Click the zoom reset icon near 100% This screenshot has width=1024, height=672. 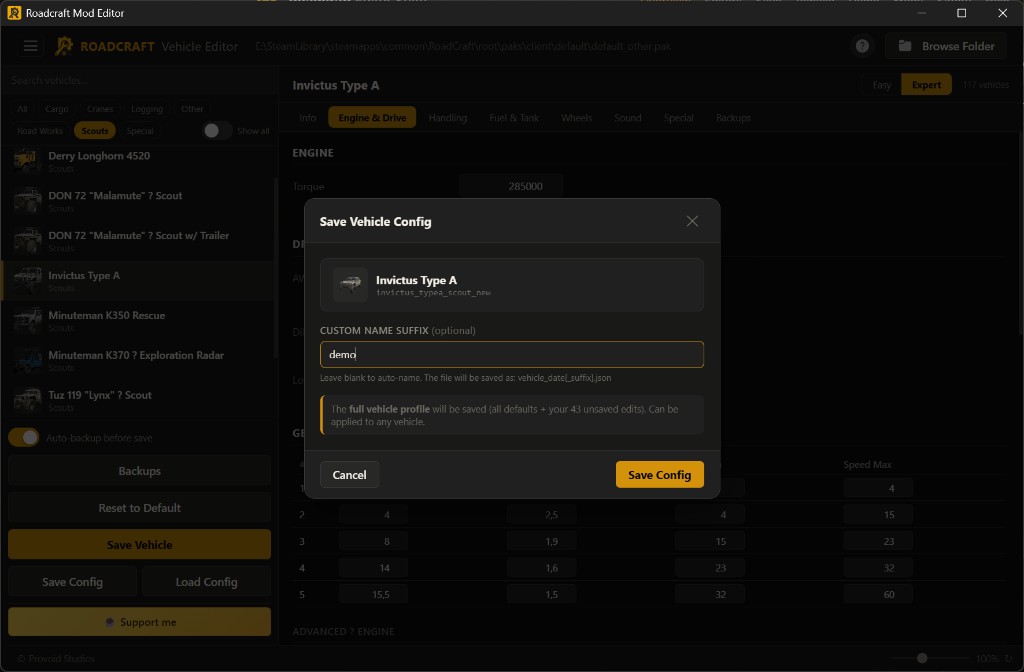[1008, 658]
